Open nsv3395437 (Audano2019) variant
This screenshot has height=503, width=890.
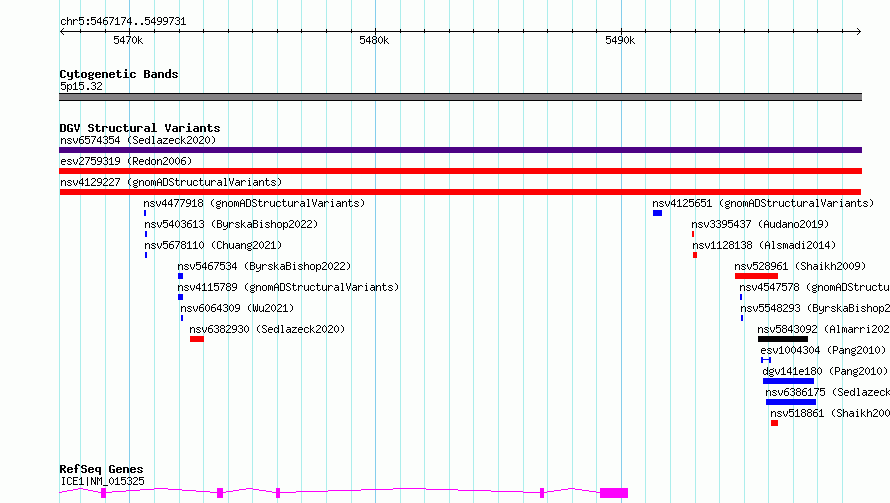tap(760, 224)
